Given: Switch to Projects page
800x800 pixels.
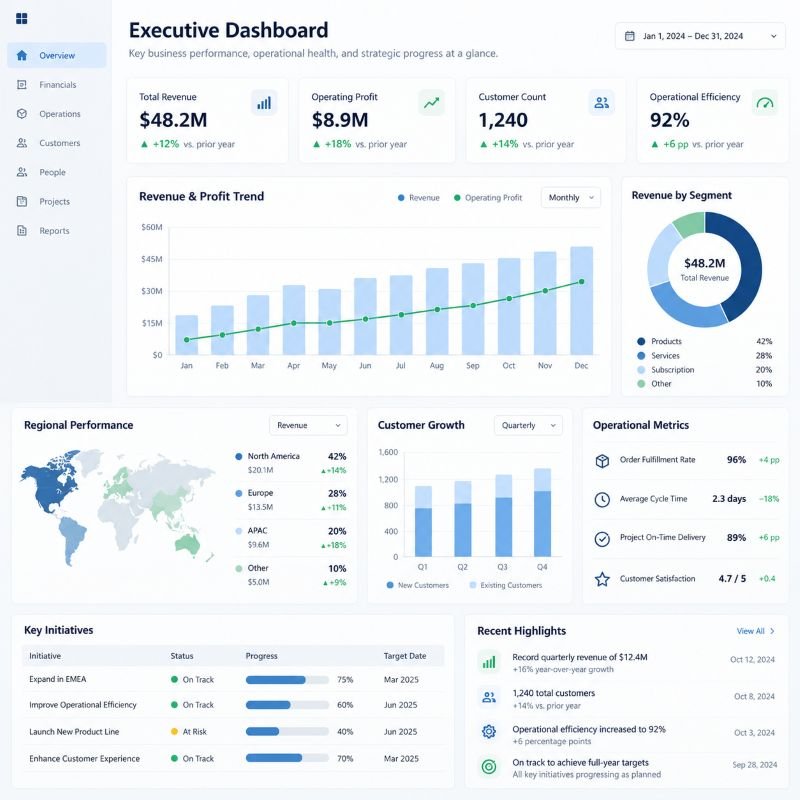Looking at the screenshot, I should tap(57, 201).
